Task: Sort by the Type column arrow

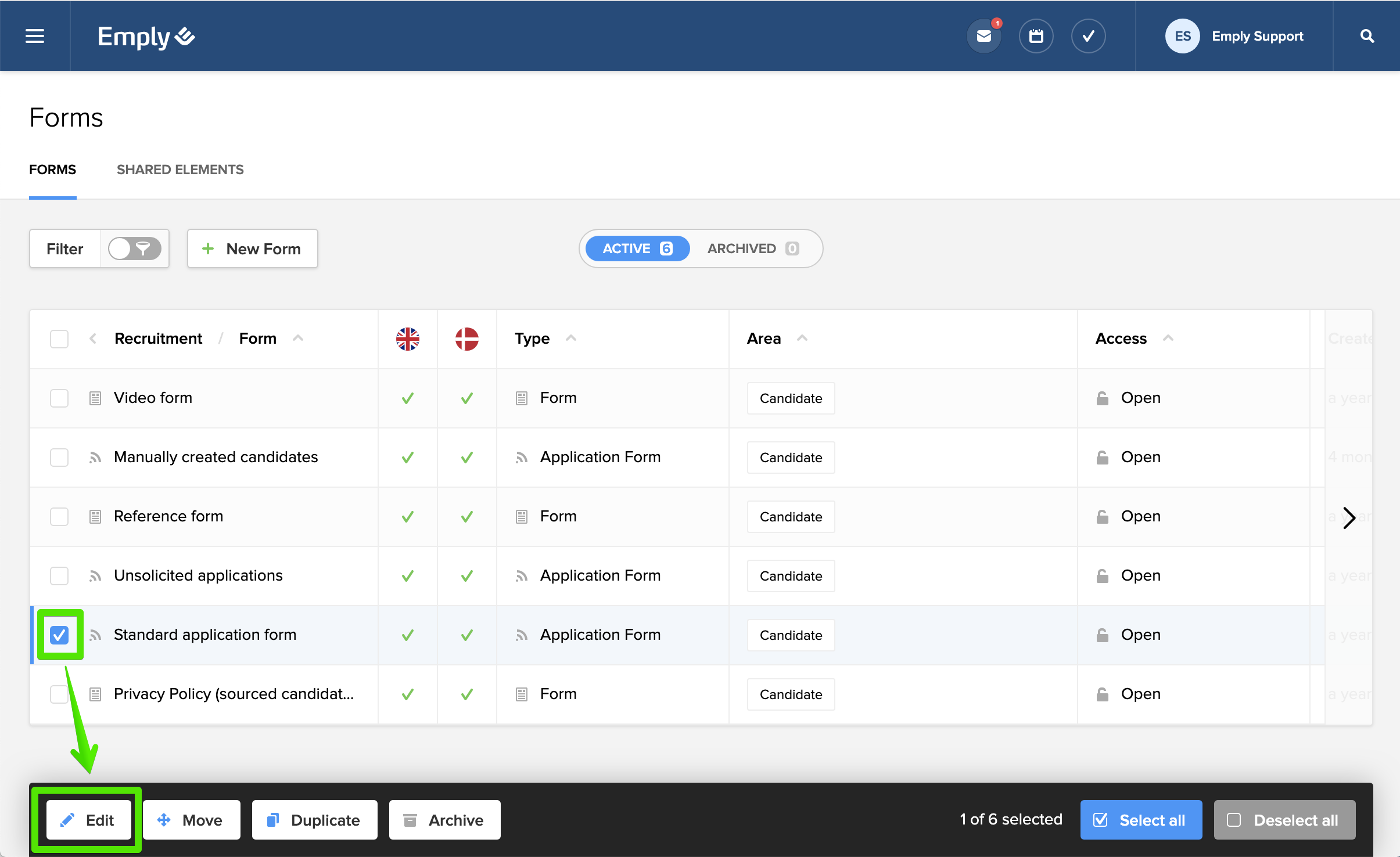Action: [x=571, y=338]
